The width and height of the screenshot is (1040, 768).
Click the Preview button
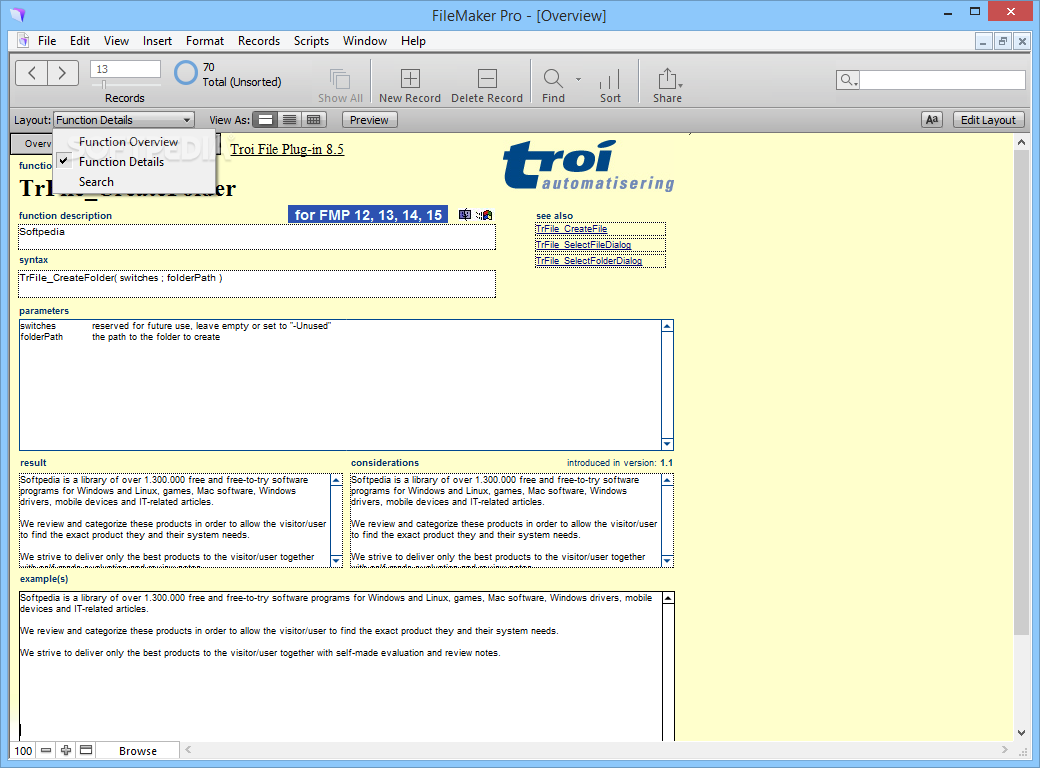(369, 120)
